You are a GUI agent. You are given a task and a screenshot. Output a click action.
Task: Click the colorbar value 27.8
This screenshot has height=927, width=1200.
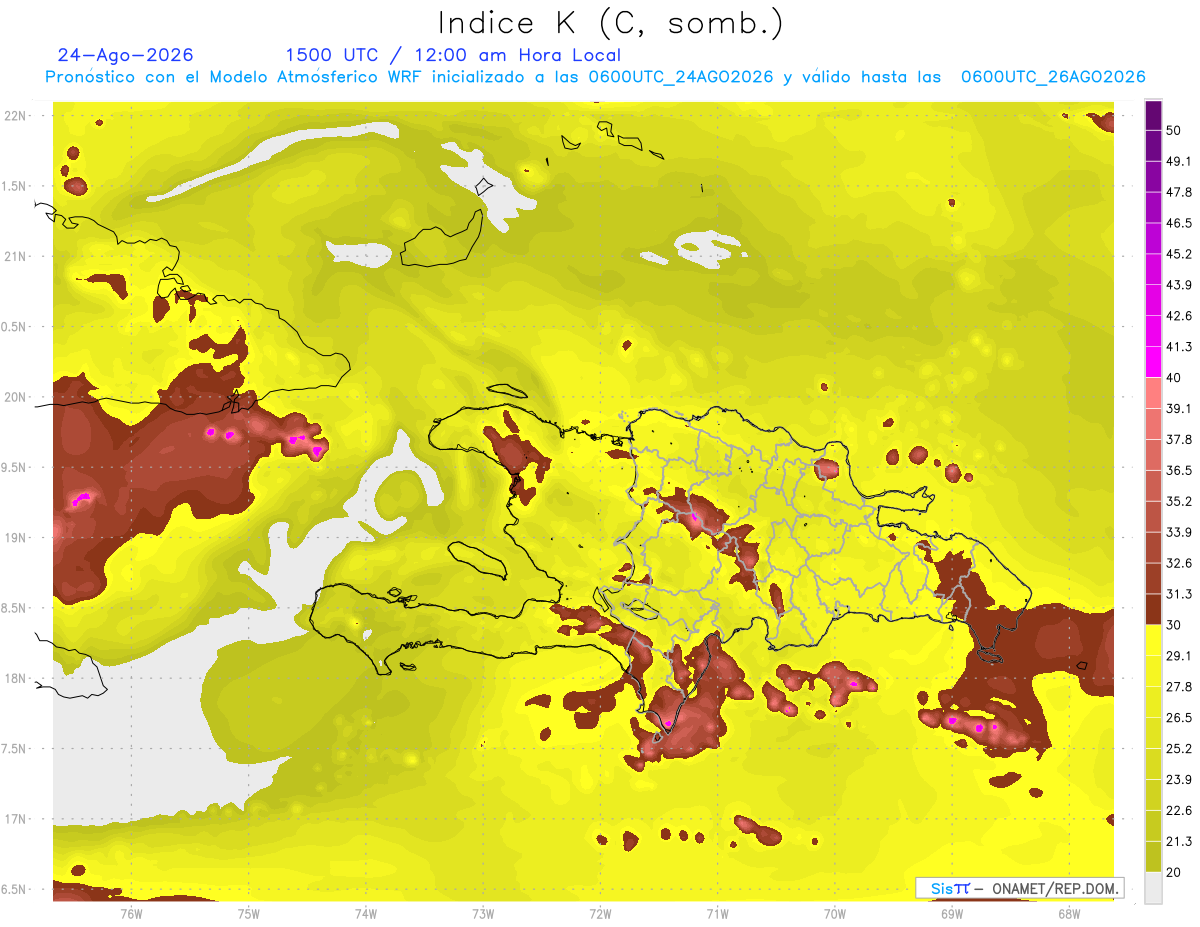tap(1179, 686)
